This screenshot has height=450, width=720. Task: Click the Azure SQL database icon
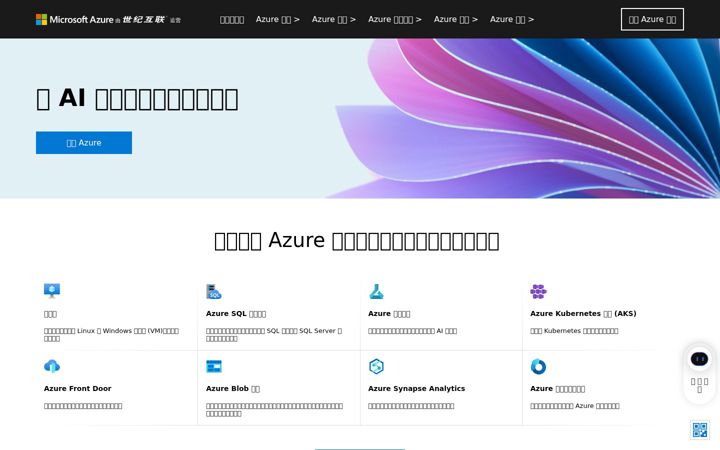pos(214,291)
